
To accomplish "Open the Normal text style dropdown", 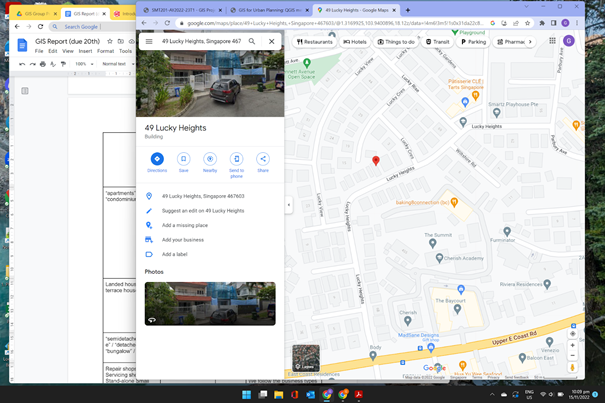I will point(115,64).
